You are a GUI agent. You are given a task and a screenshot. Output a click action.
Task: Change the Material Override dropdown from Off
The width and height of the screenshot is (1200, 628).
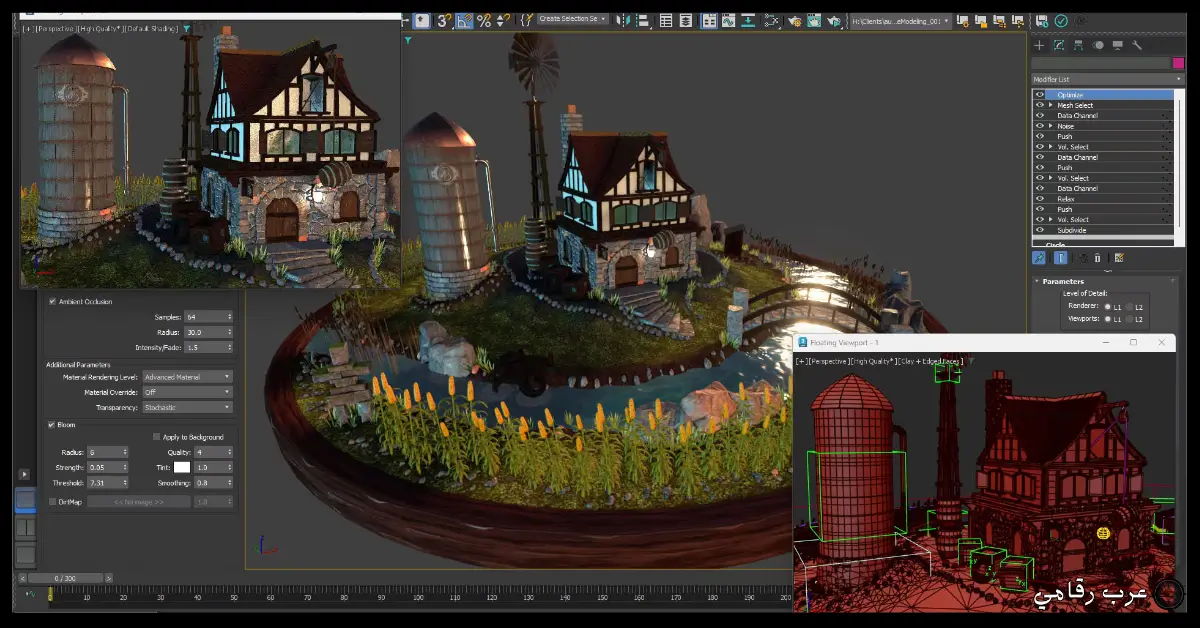(x=187, y=392)
